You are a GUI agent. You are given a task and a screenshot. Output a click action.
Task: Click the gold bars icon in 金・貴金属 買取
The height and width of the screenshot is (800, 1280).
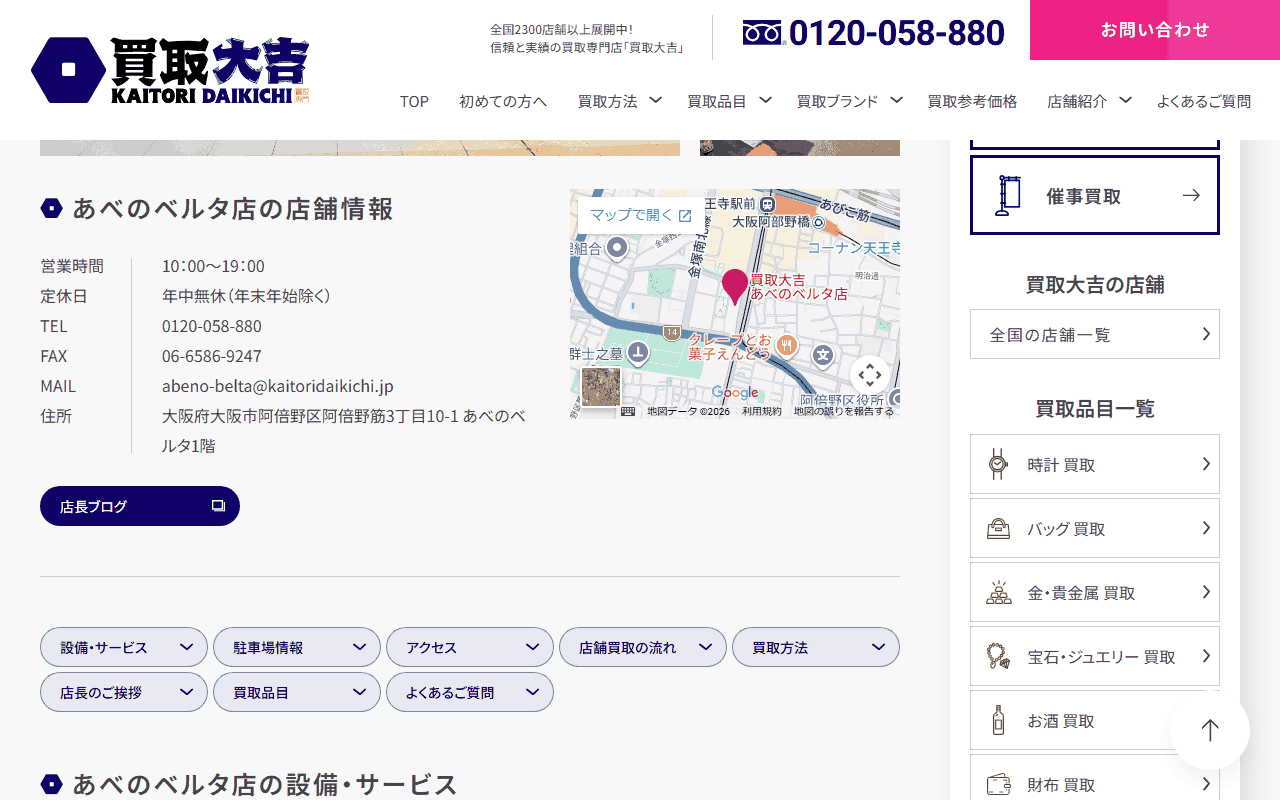[997, 592]
